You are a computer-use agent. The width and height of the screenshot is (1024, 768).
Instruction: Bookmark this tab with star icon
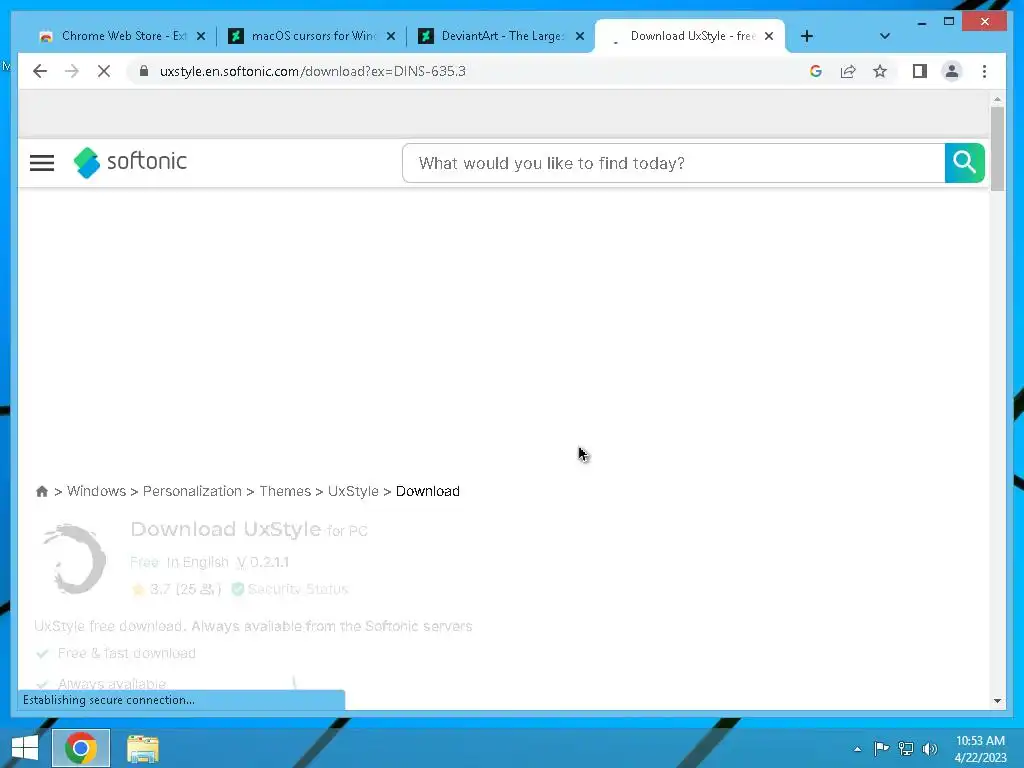880,71
